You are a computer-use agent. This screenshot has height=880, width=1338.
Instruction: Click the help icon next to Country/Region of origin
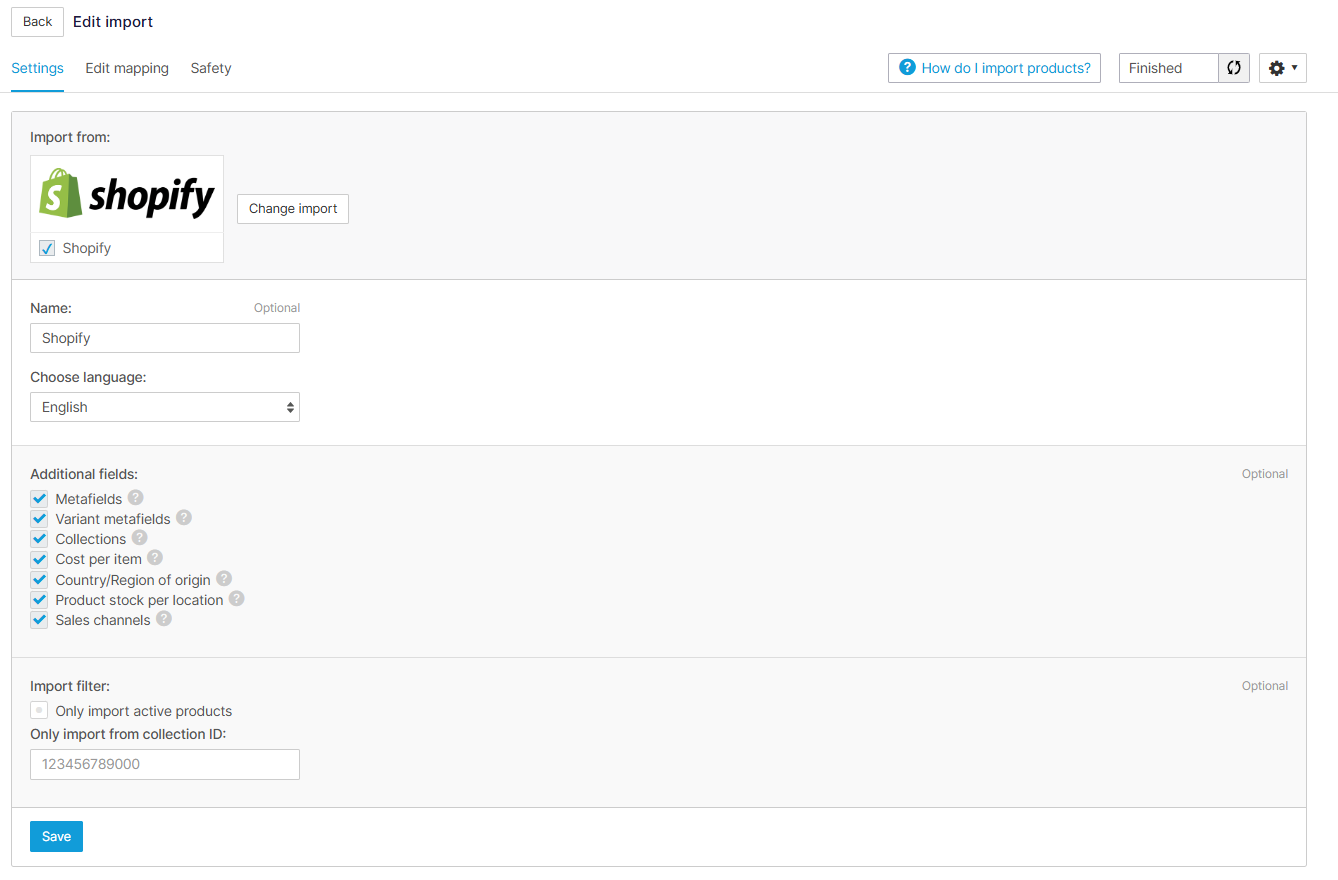coord(224,578)
